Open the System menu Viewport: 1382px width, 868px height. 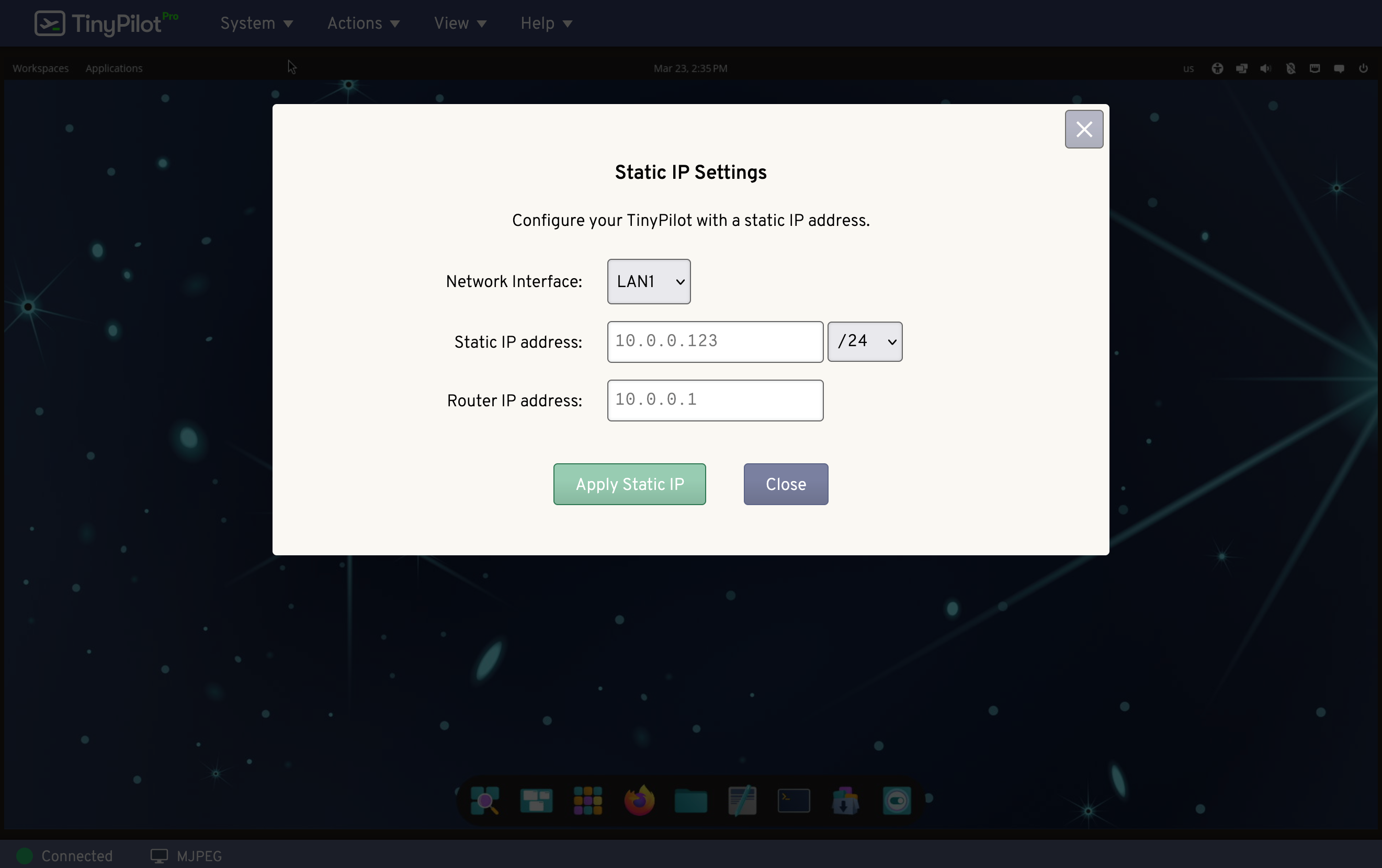(x=256, y=24)
